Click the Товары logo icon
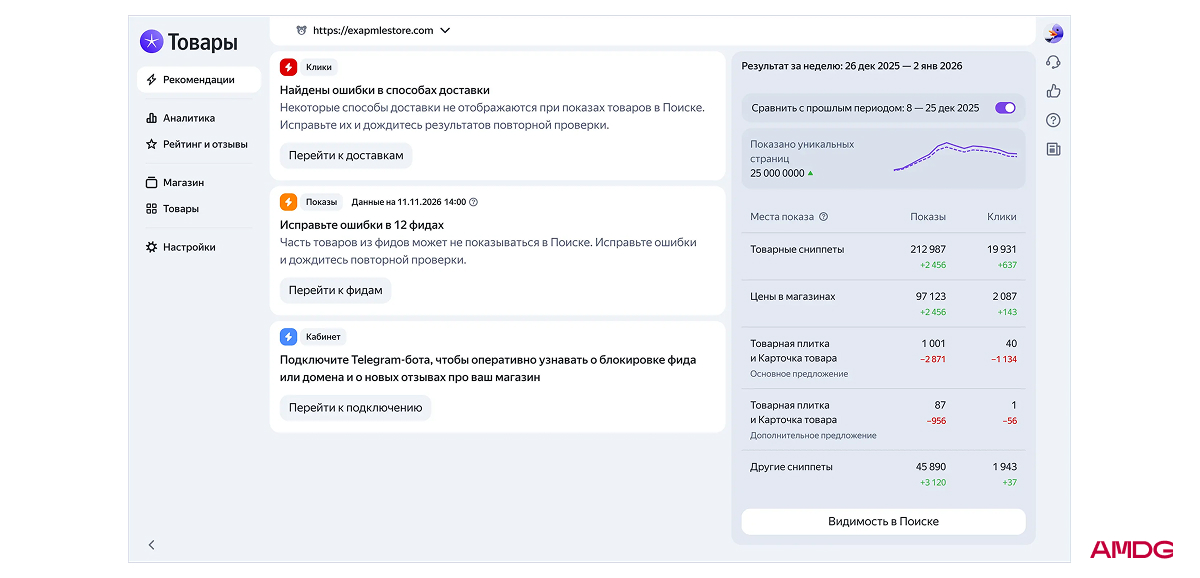The height and width of the screenshot is (578, 1200). pyautogui.click(x=151, y=42)
